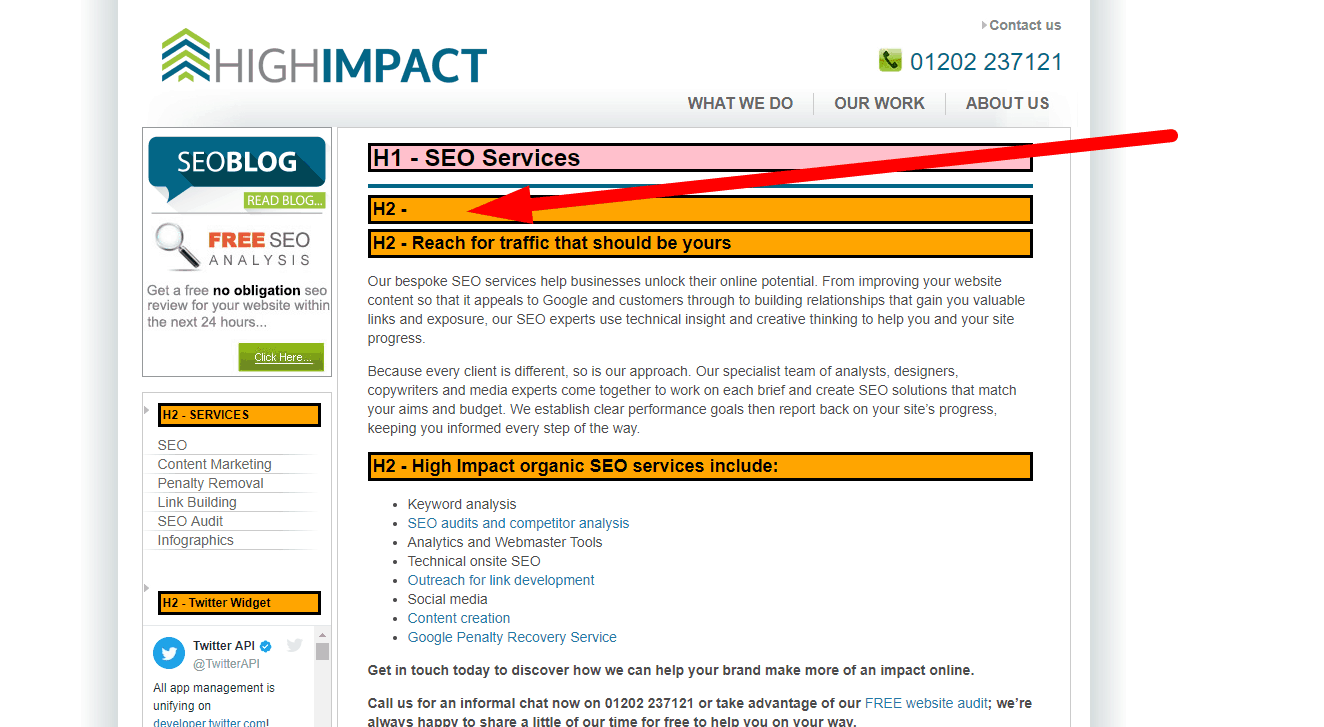
Task: Click the Twitter API profile avatar
Action: coord(168,653)
